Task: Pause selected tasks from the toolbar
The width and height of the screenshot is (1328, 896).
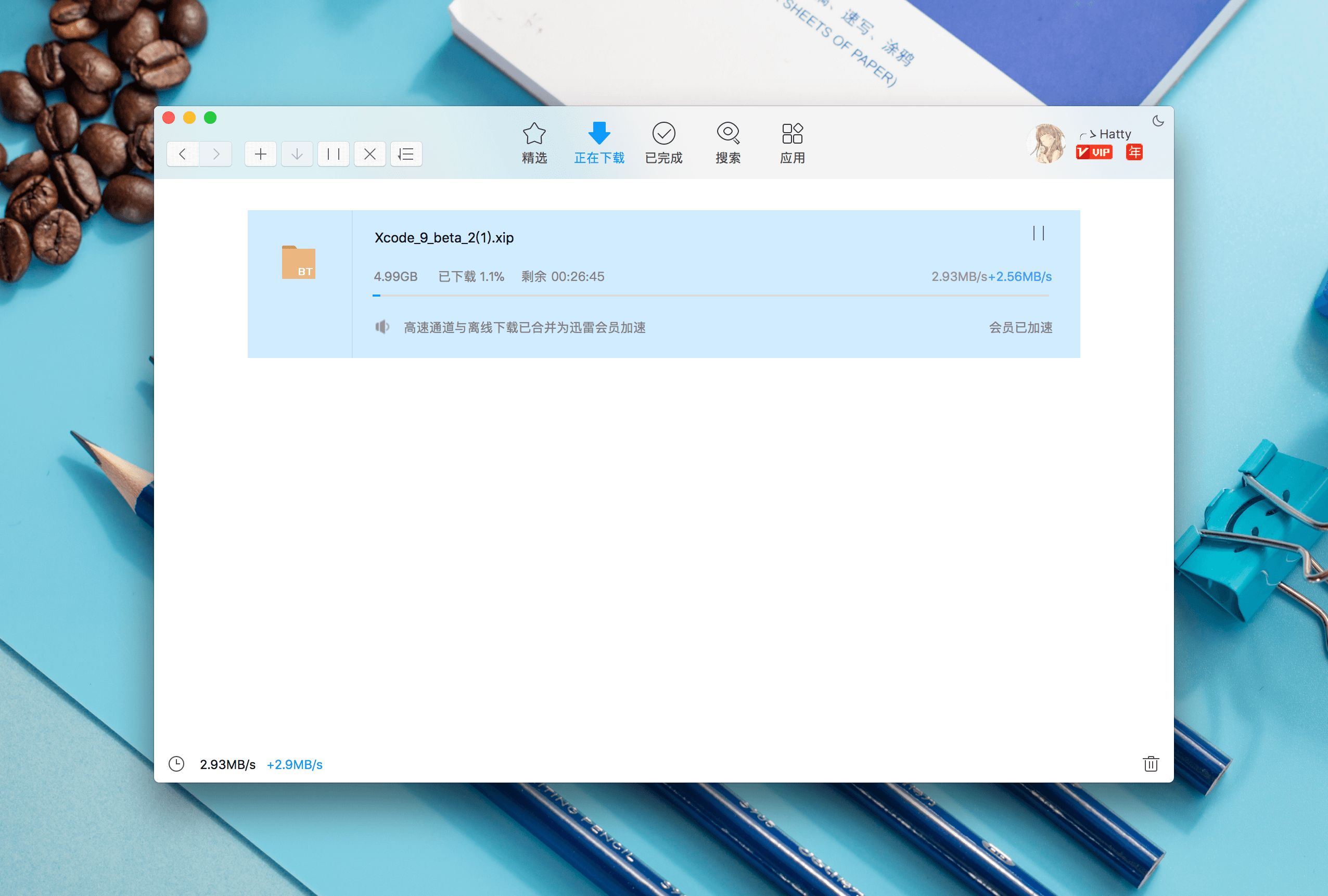Action: click(x=334, y=153)
